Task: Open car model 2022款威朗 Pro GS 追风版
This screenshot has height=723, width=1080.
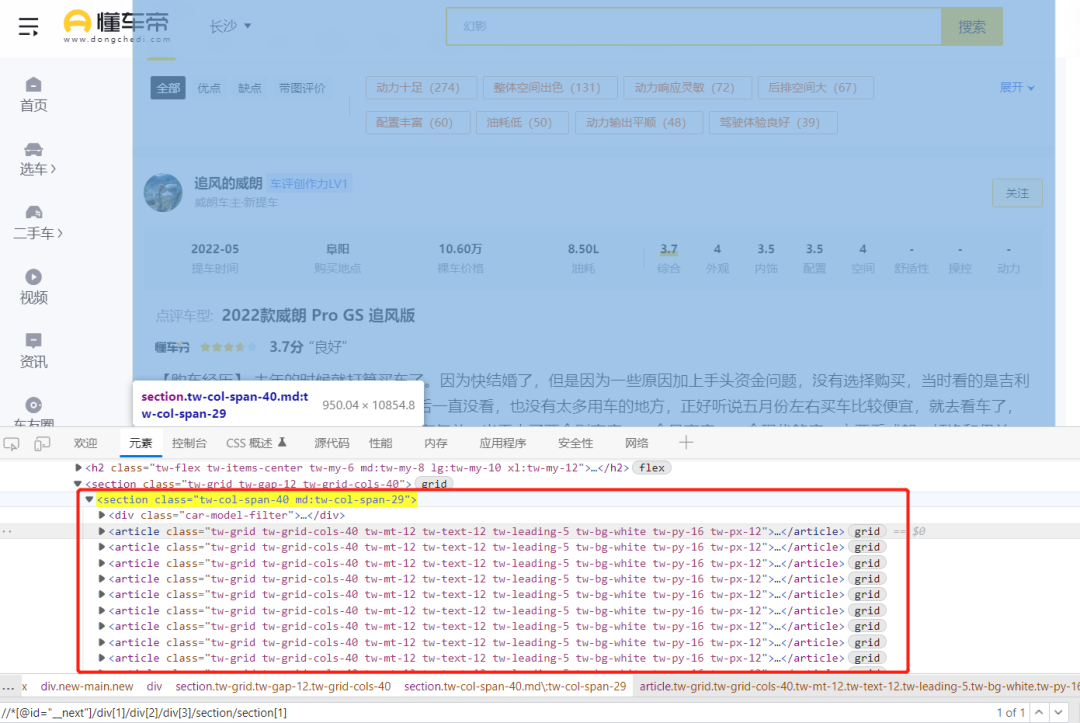Action: 318,315
